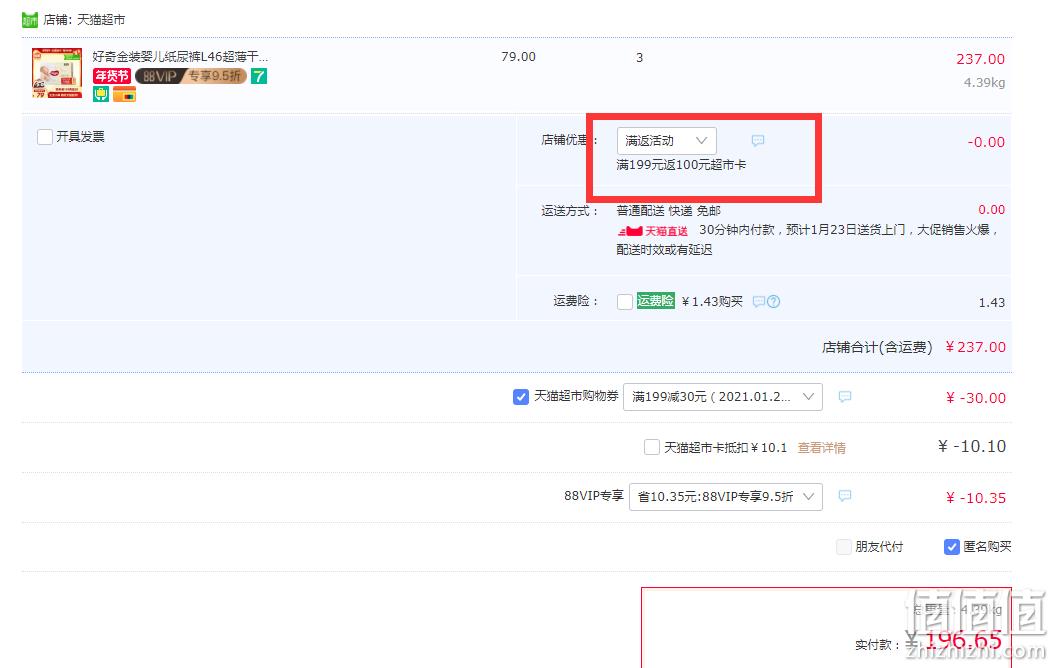
Task: Click the ¥-10.35 88VIP discount amount
Action: point(976,498)
